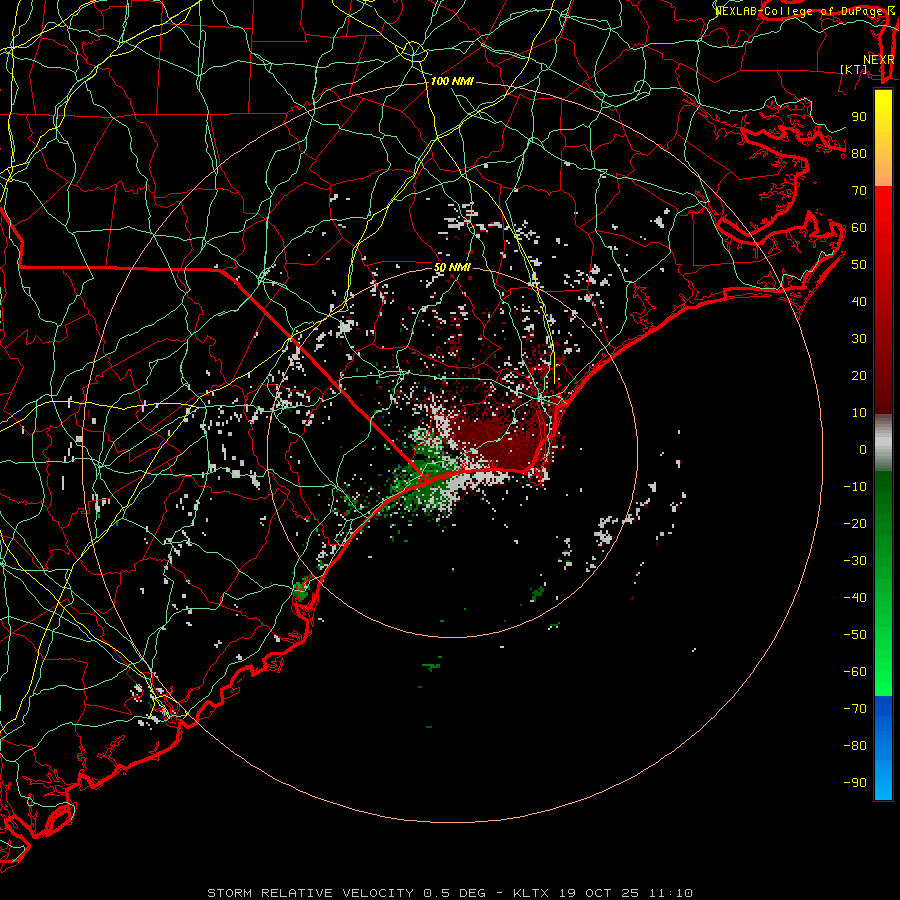Click the 10 value on the velocity scale
Viewport: 900px width, 900px height.
click(x=859, y=413)
